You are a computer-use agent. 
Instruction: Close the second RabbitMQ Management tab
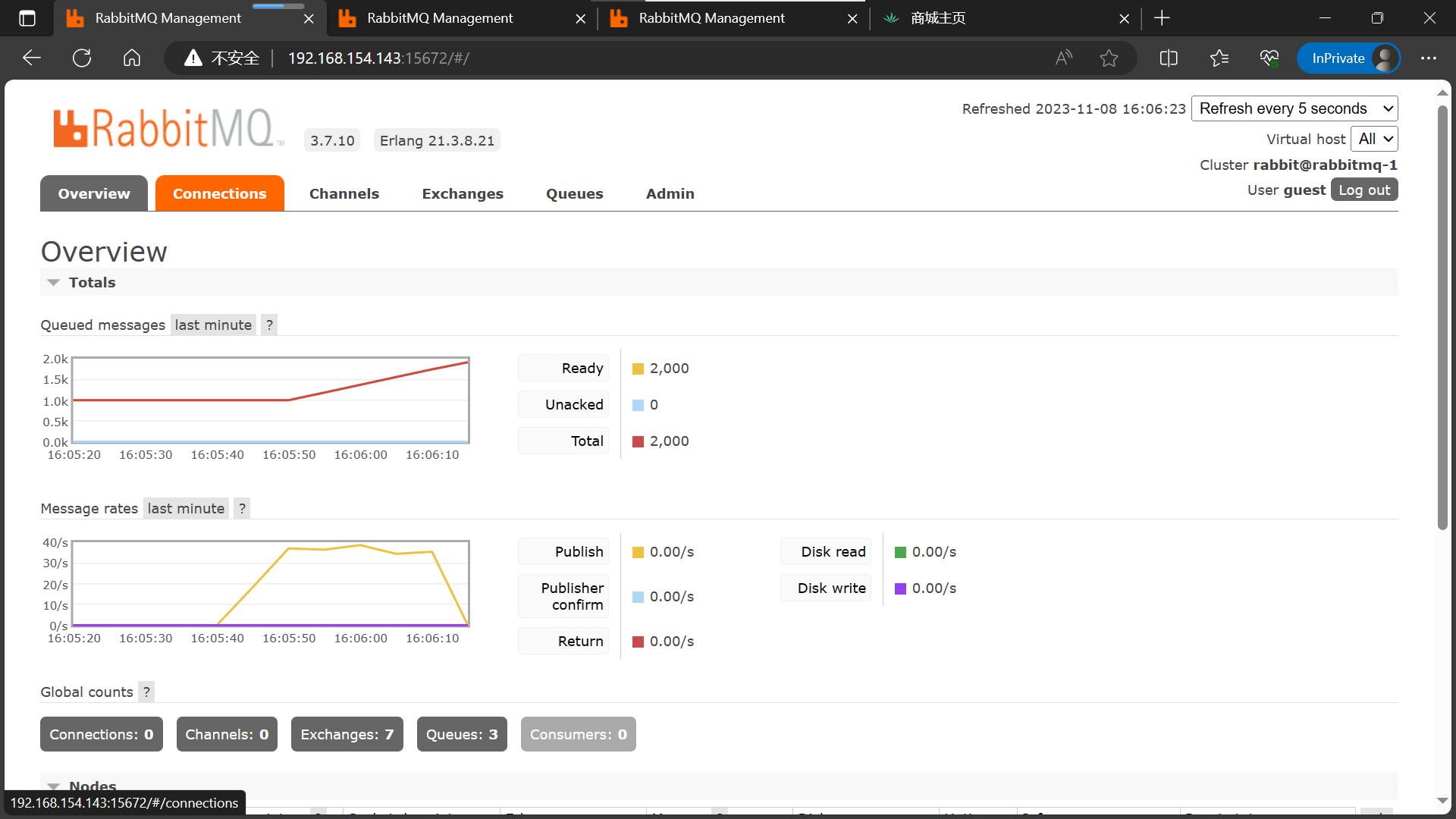pyautogui.click(x=581, y=19)
